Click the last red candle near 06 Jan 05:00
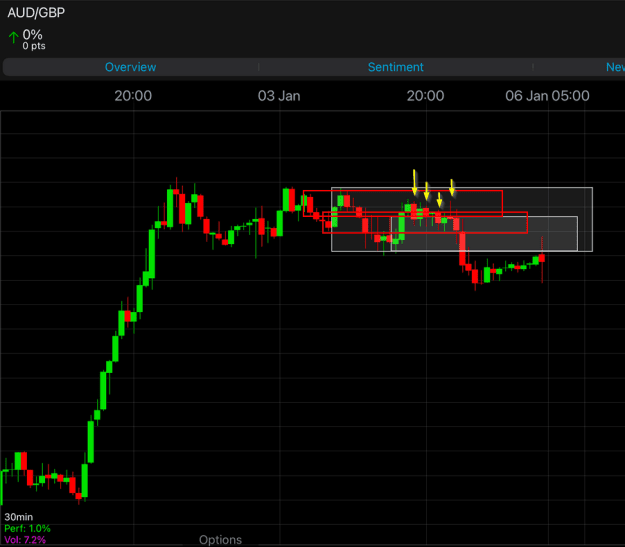The image size is (625, 547). pyautogui.click(x=542, y=258)
